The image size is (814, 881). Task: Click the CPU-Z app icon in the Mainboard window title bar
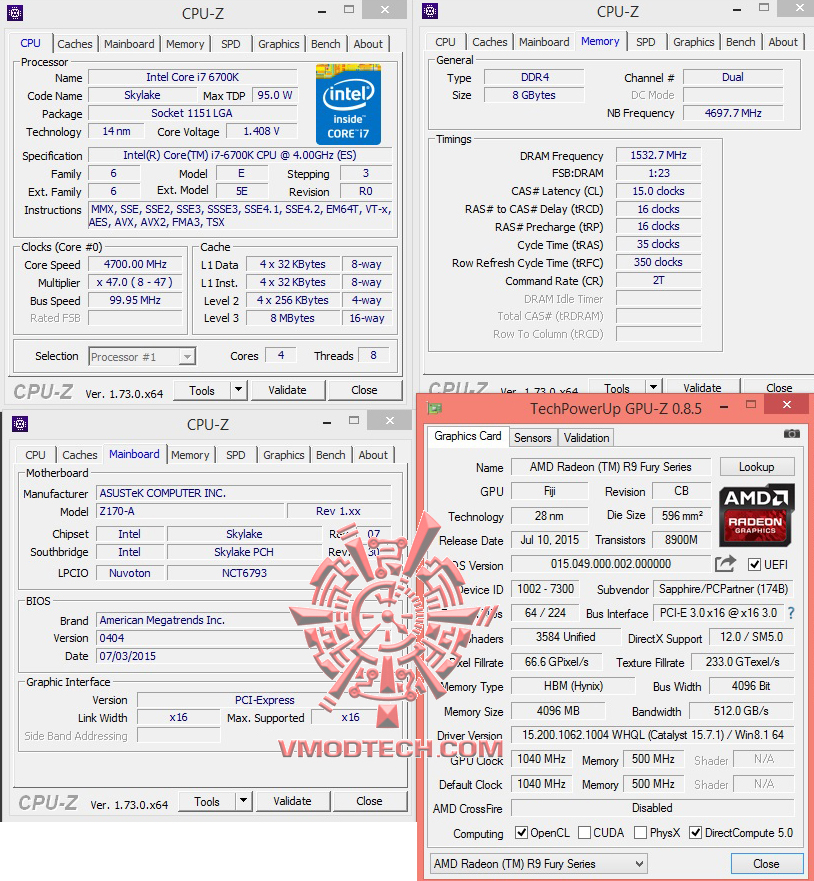(20, 424)
